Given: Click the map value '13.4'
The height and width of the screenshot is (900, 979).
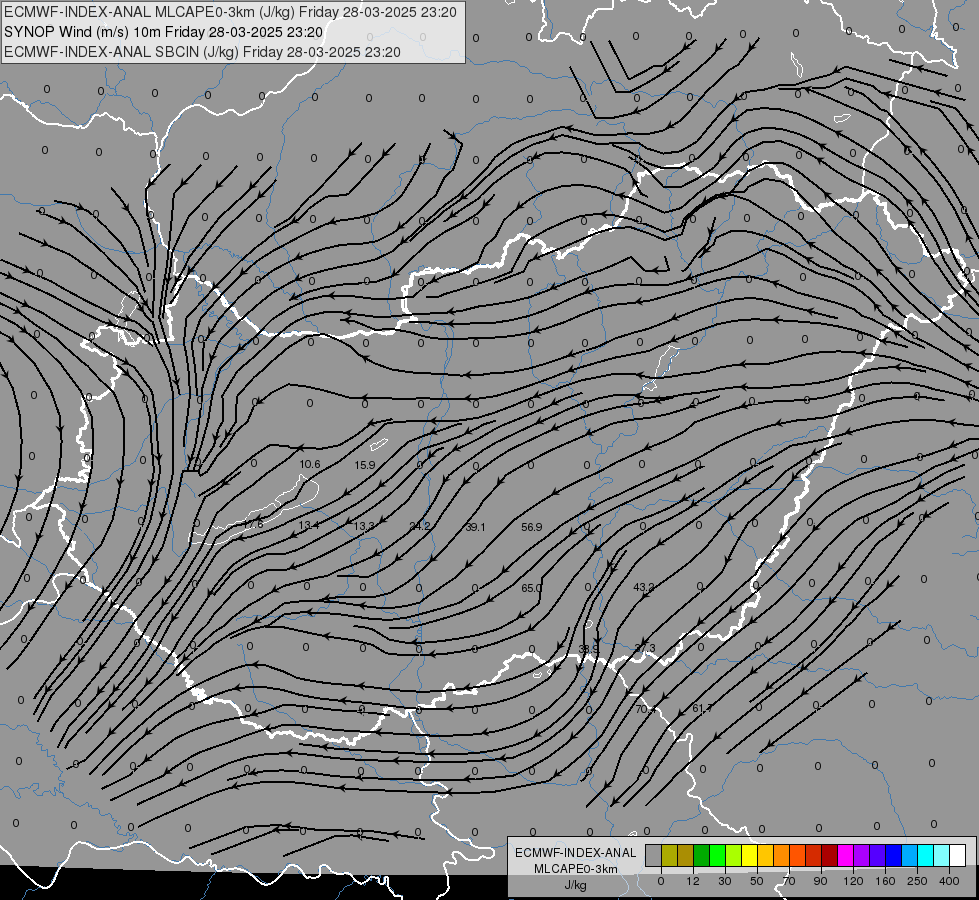Looking at the screenshot, I should [x=308, y=525].
